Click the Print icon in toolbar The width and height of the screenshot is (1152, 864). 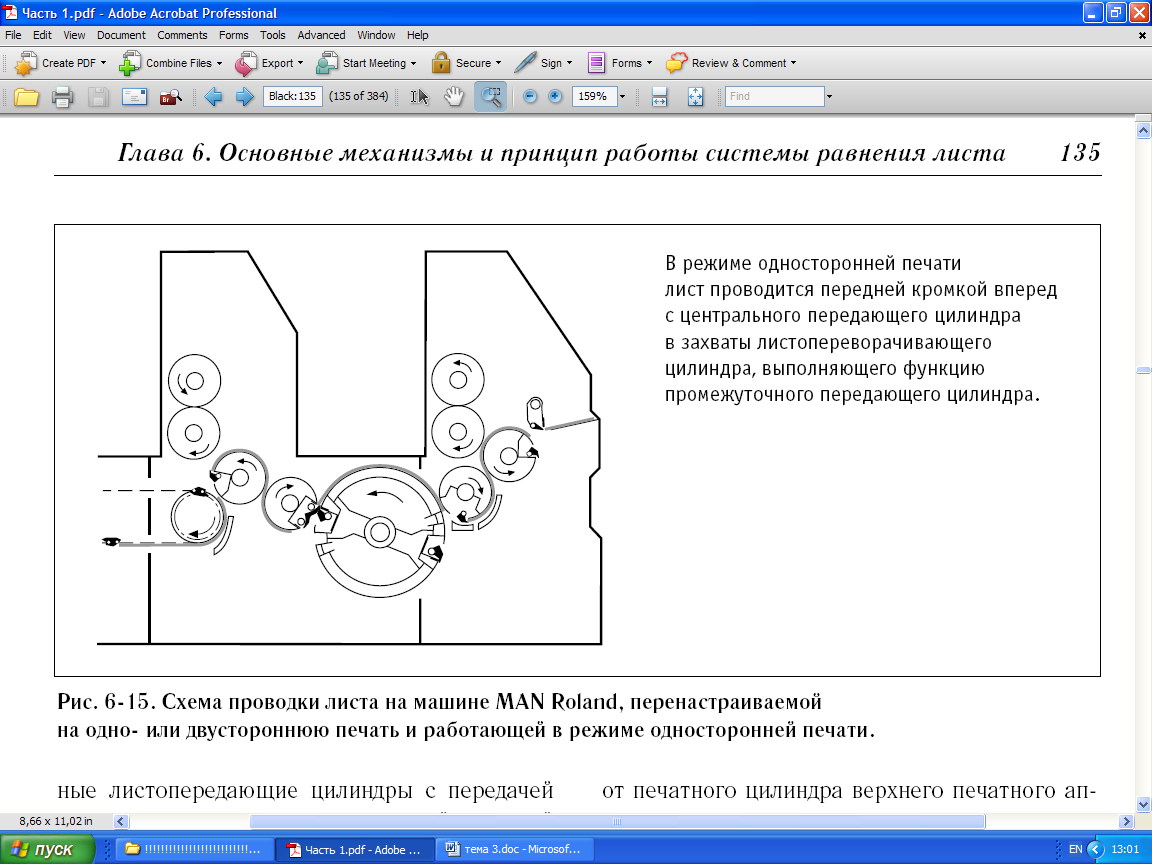point(62,96)
